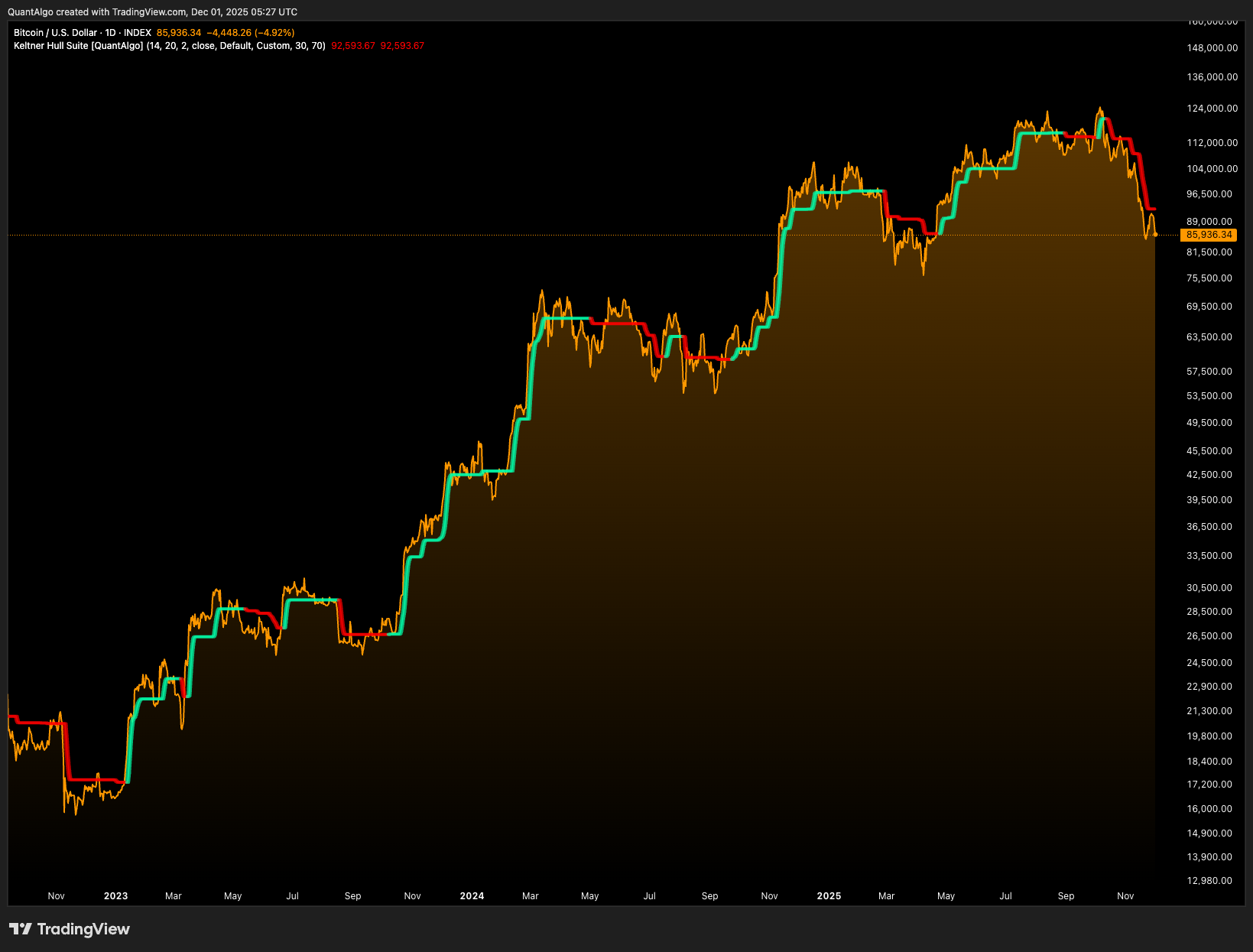Click the "16,000.00" price axis label

1209,809
